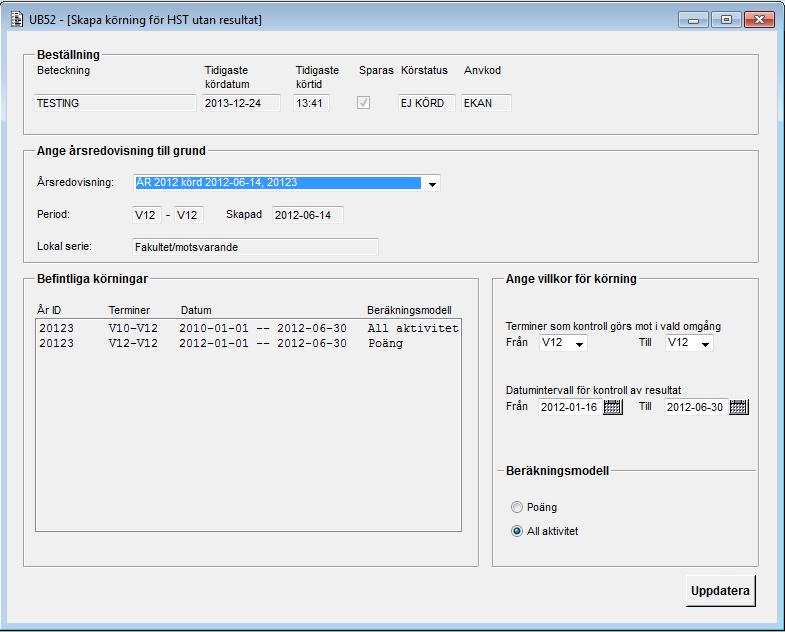Viewport: 785px width, 632px height.
Task: Select the Poäng radio button
Action: click(x=517, y=507)
